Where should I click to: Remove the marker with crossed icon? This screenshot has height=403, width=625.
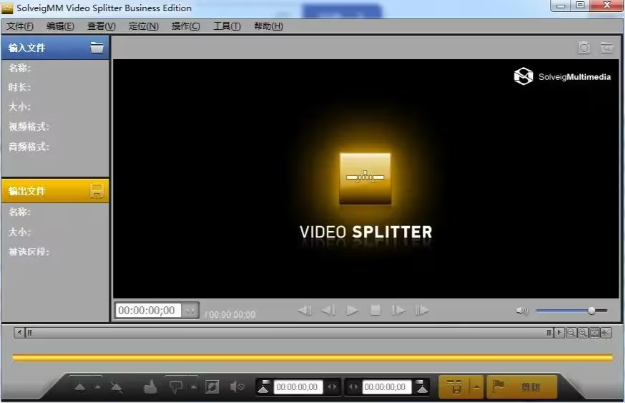point(116,387)
